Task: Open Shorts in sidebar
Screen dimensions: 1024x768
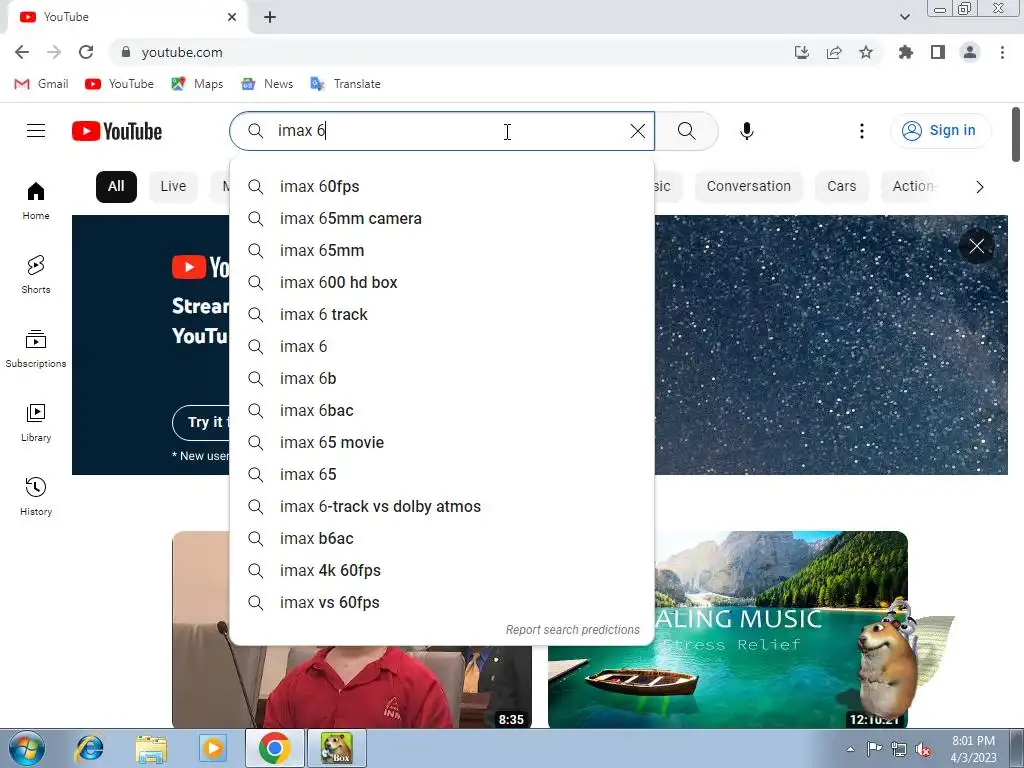Action: [36, 274]
